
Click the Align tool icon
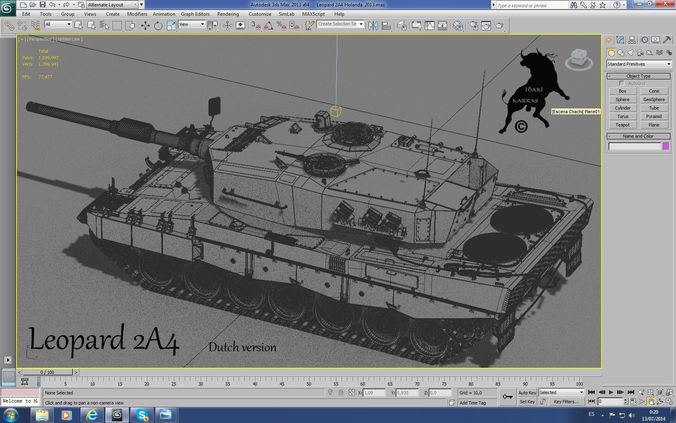(x=386, y=26)
